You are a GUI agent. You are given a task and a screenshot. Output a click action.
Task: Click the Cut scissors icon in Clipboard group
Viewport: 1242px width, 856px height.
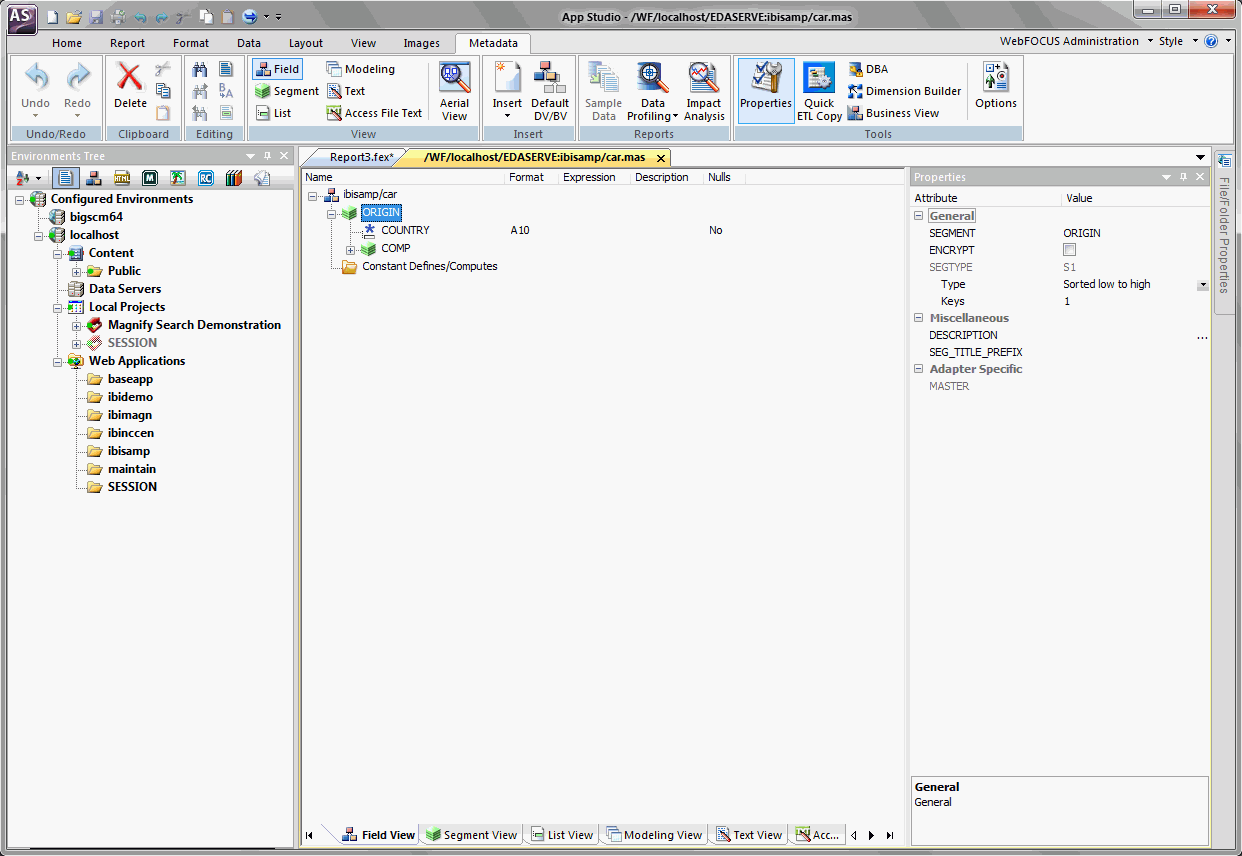click(162, 69)
